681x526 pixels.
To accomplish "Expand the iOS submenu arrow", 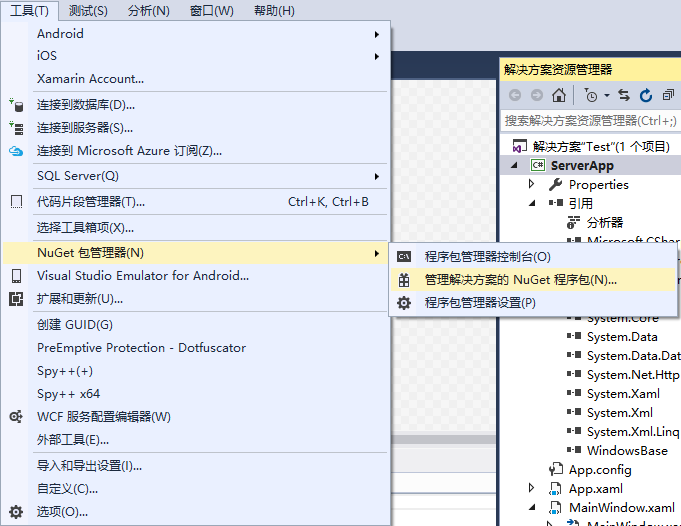I will tap(377, 56).
